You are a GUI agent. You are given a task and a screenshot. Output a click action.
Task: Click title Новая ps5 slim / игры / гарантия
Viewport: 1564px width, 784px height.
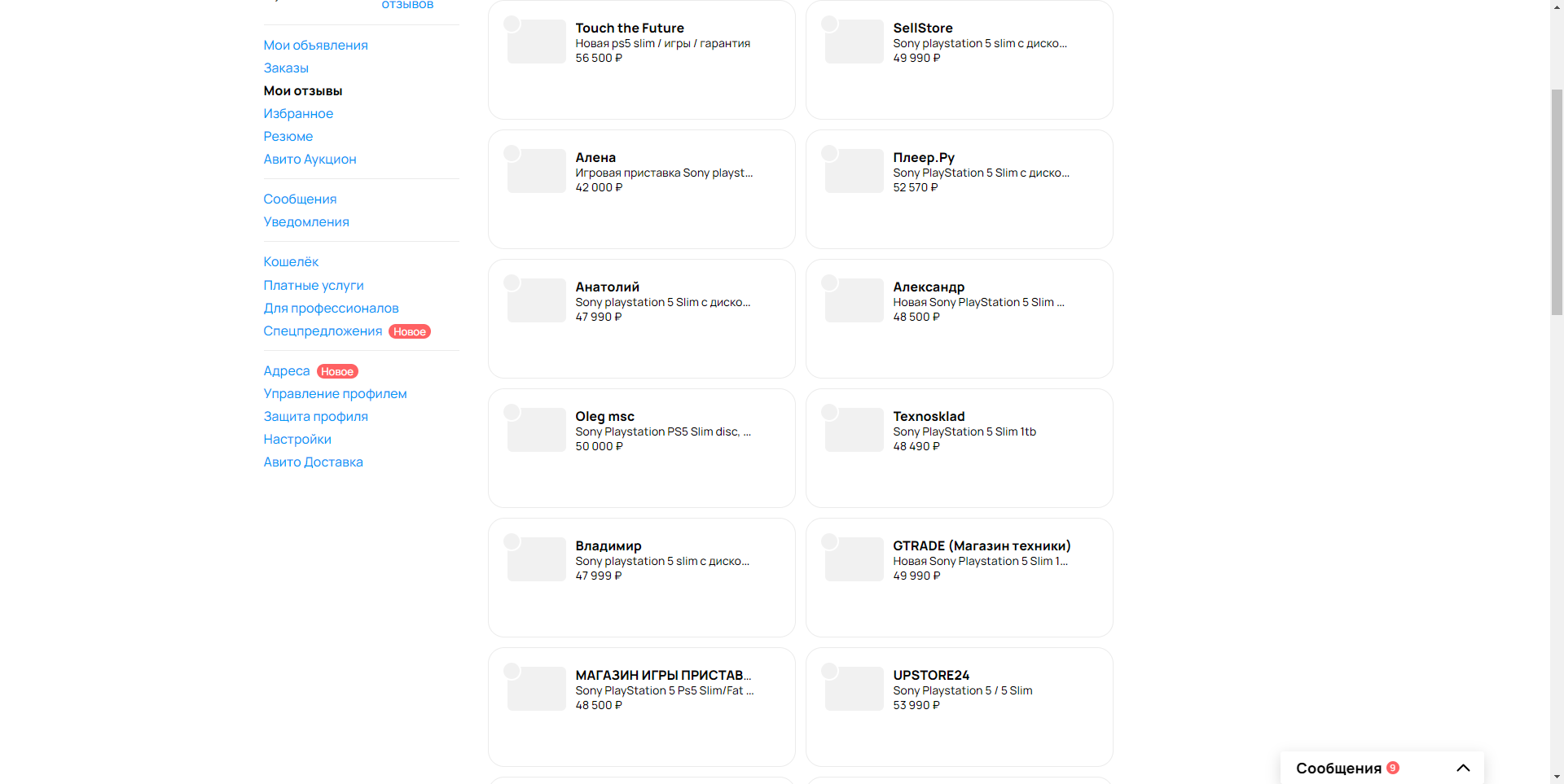click(662, 43)
